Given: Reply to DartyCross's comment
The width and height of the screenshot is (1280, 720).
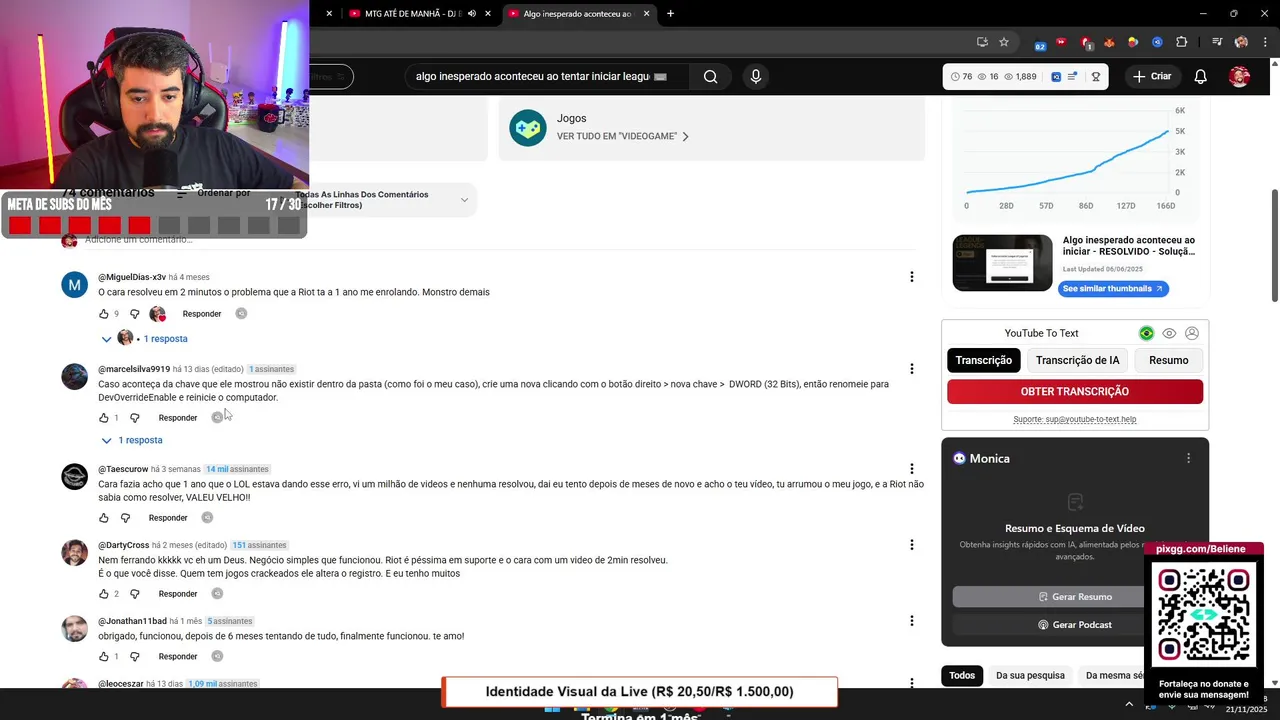Looking at the screenshot, I should click(x=178, y=594).
